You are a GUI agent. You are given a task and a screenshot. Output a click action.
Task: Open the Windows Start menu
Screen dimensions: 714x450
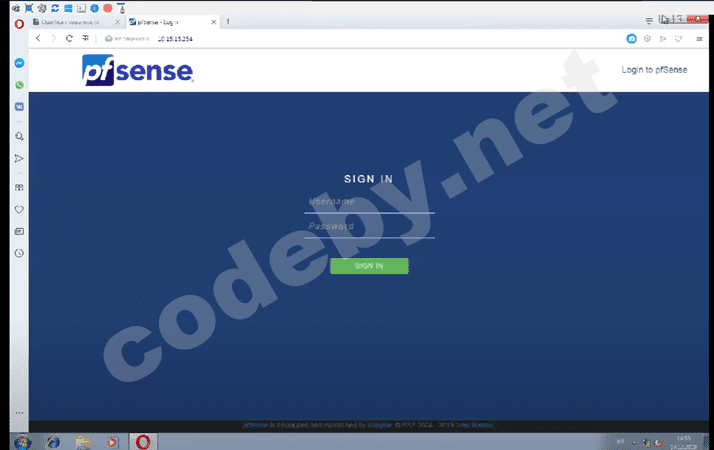(22, 442)
